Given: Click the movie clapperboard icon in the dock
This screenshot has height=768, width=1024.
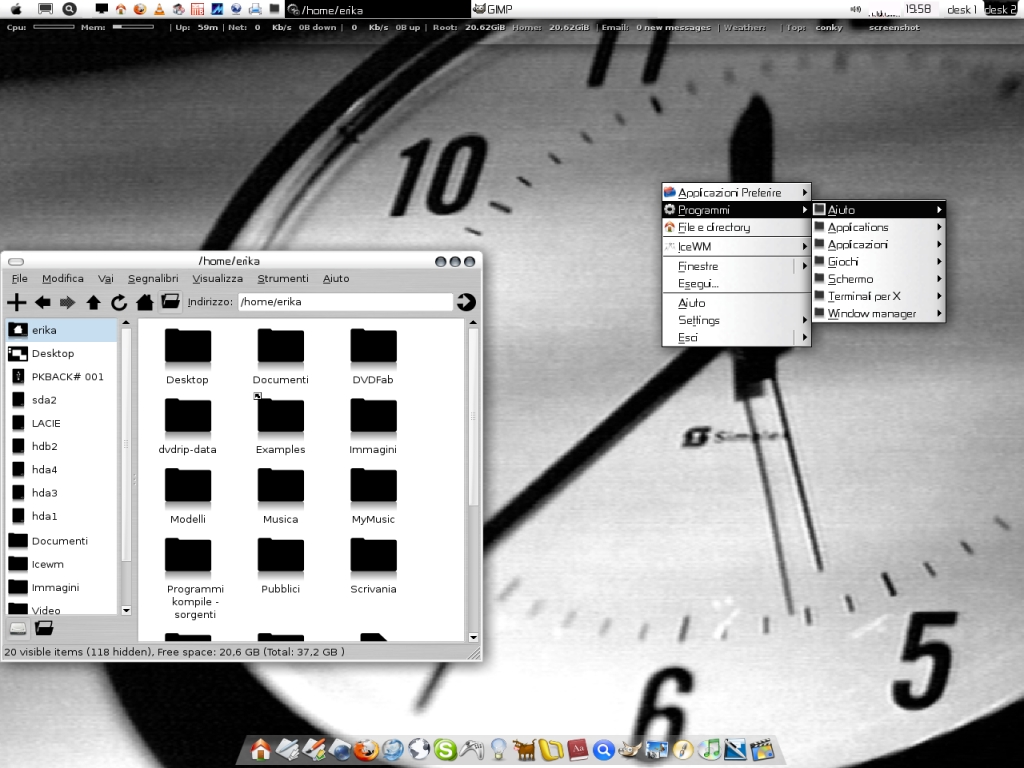Looking at the screenshot, I should pyautogui.click(x=762, y=749).
